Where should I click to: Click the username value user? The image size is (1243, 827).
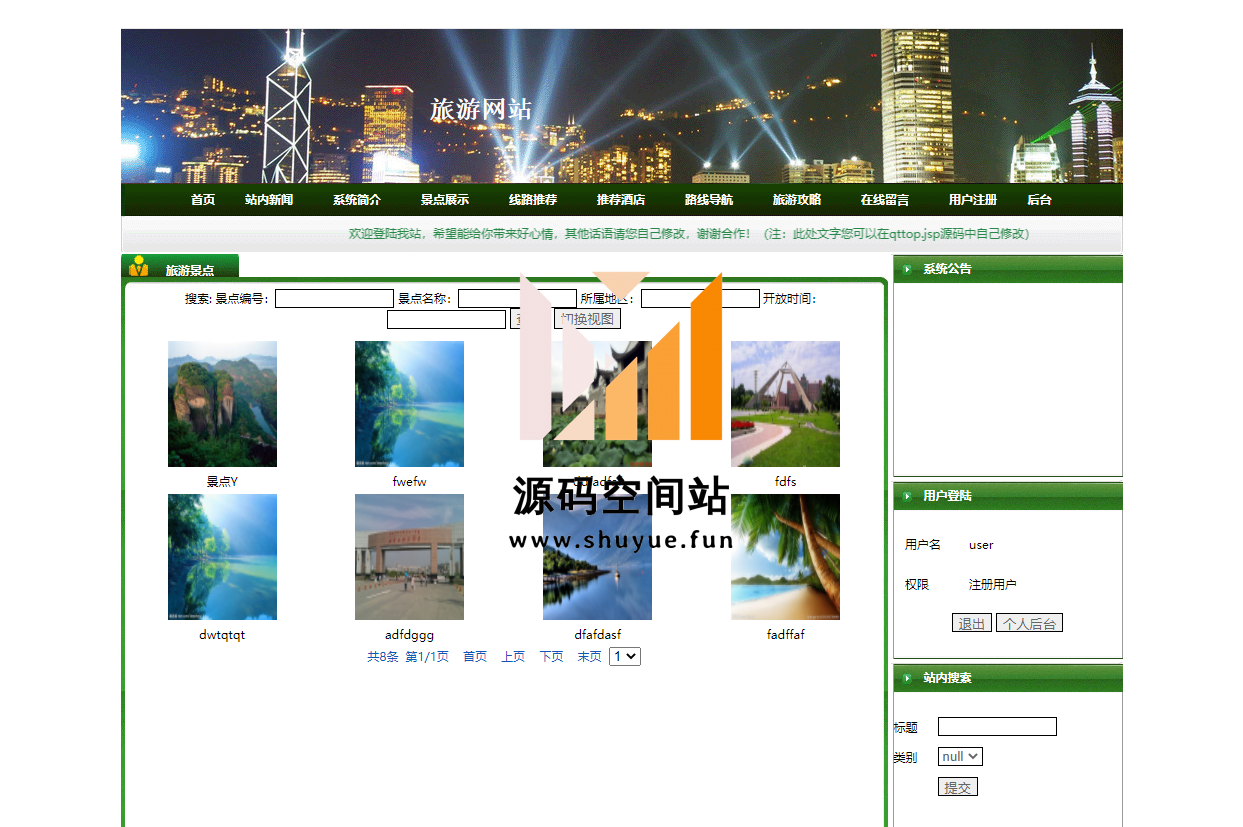pyautogui.click(x=981, y=545)
